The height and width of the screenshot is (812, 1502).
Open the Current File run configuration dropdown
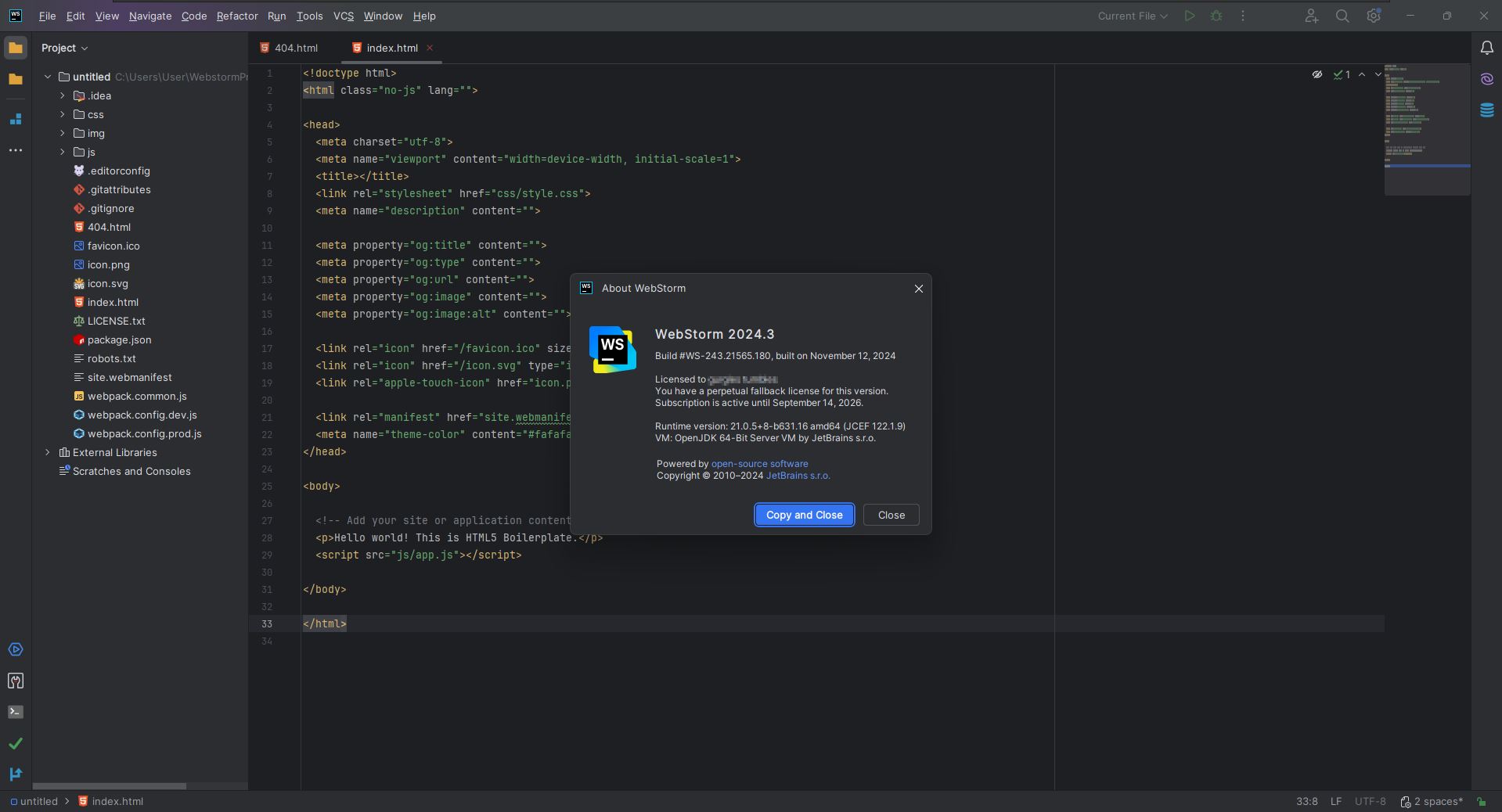pos(1132,16)
